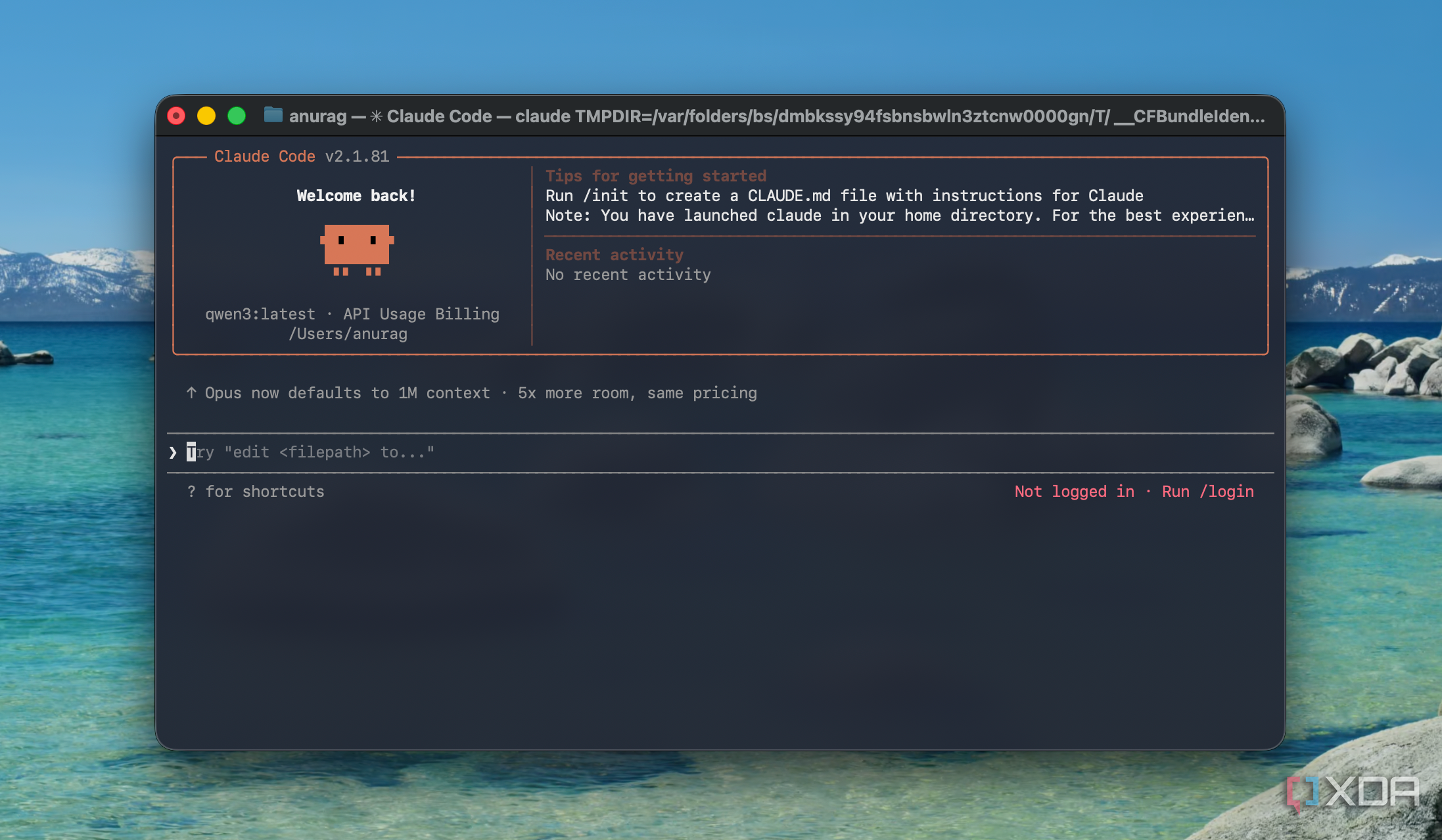Click the "Run /login" hint text

[x=1208, y=492]
